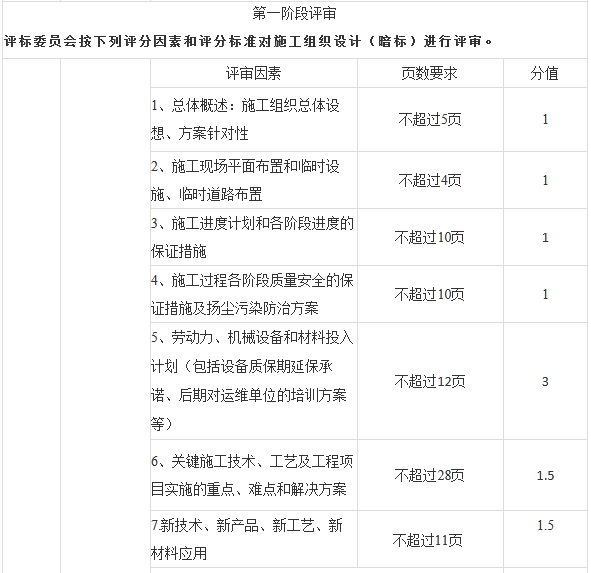This screenshot has height=573, width=591.
Task: Select the cell '7新技术、新产品、新工艺、新材料应用'
Action: (253, 539)
